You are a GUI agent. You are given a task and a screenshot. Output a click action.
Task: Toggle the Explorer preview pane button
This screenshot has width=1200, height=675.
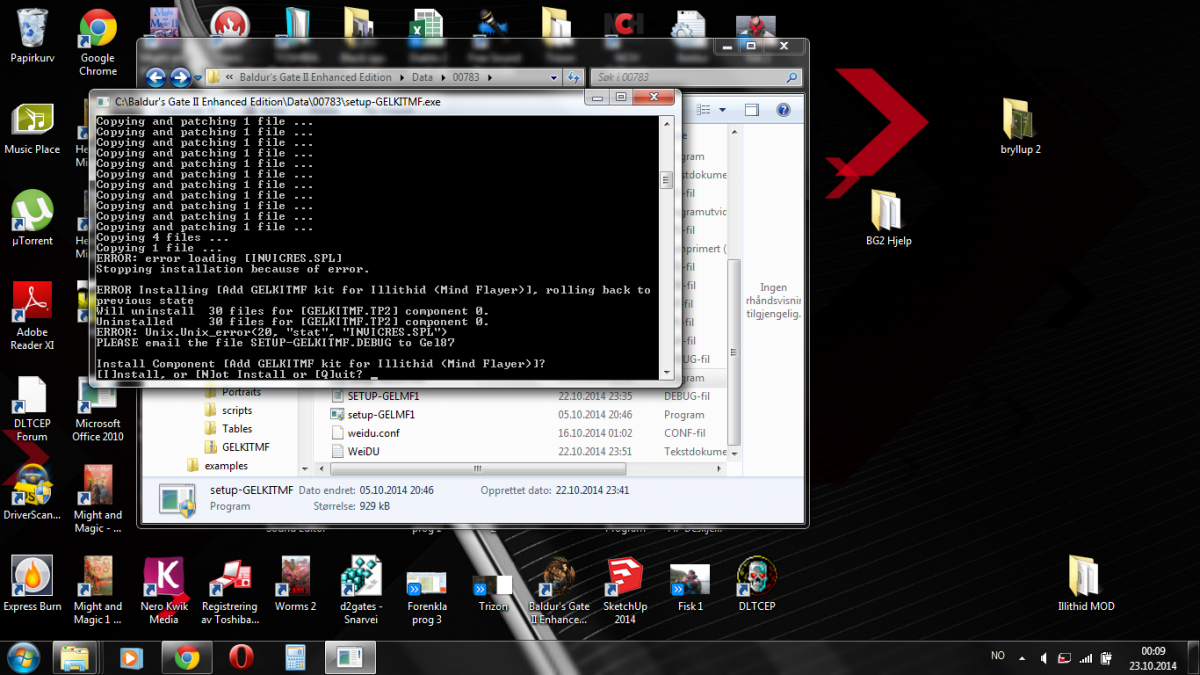coord(752,110)
